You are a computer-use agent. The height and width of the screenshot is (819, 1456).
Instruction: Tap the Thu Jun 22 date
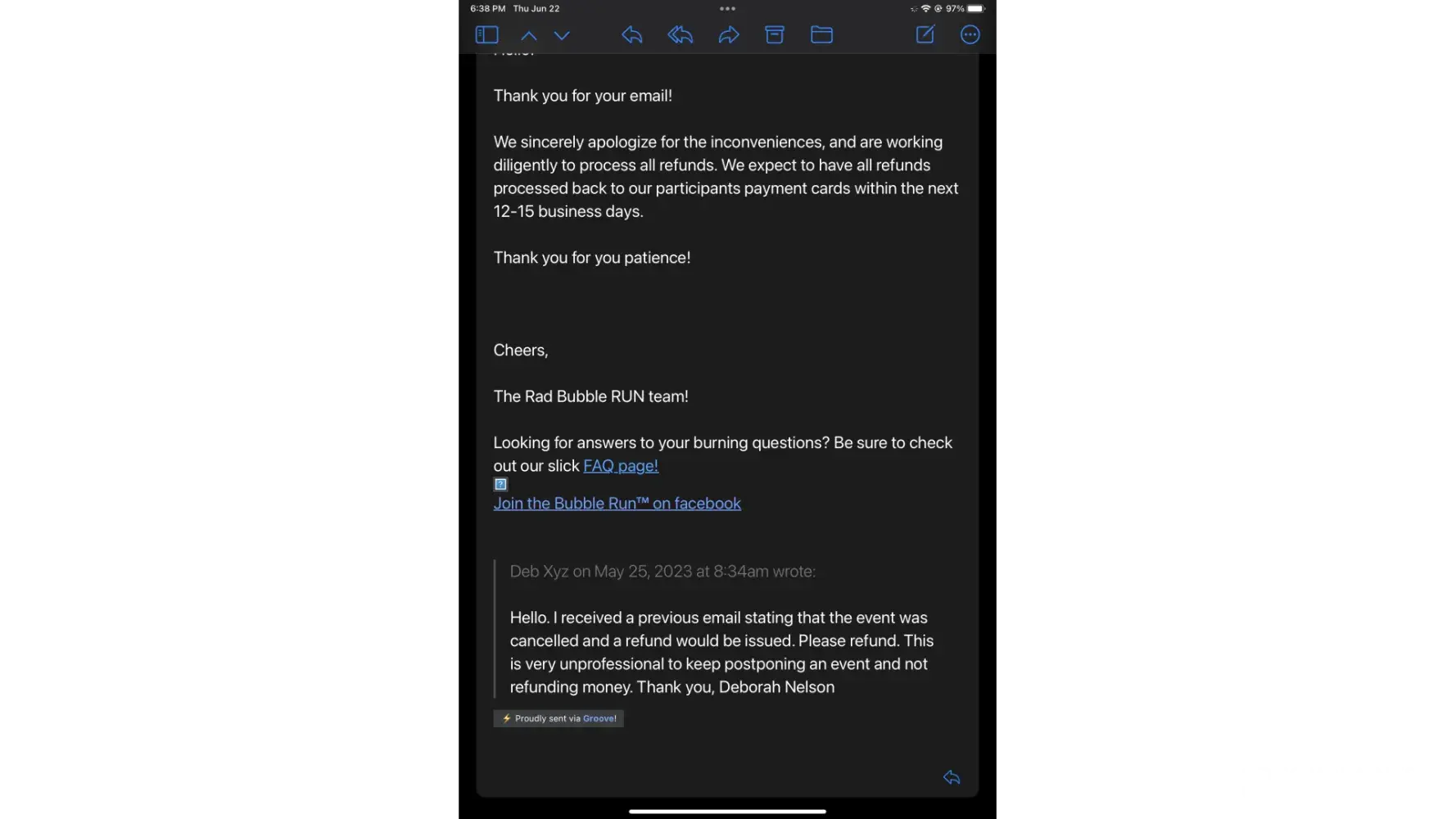pos(536,8)
